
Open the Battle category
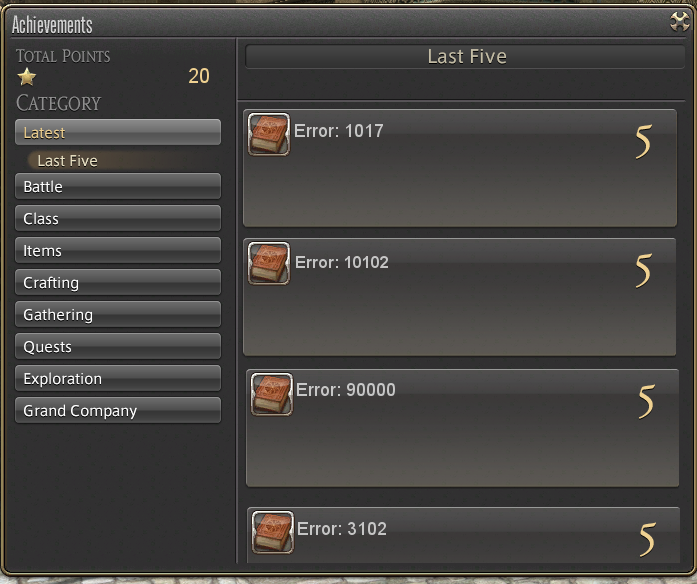(x=118, y=186)
